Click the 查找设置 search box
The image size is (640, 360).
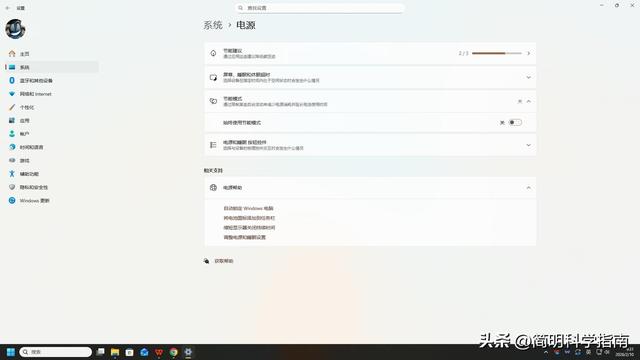[320, 8]
